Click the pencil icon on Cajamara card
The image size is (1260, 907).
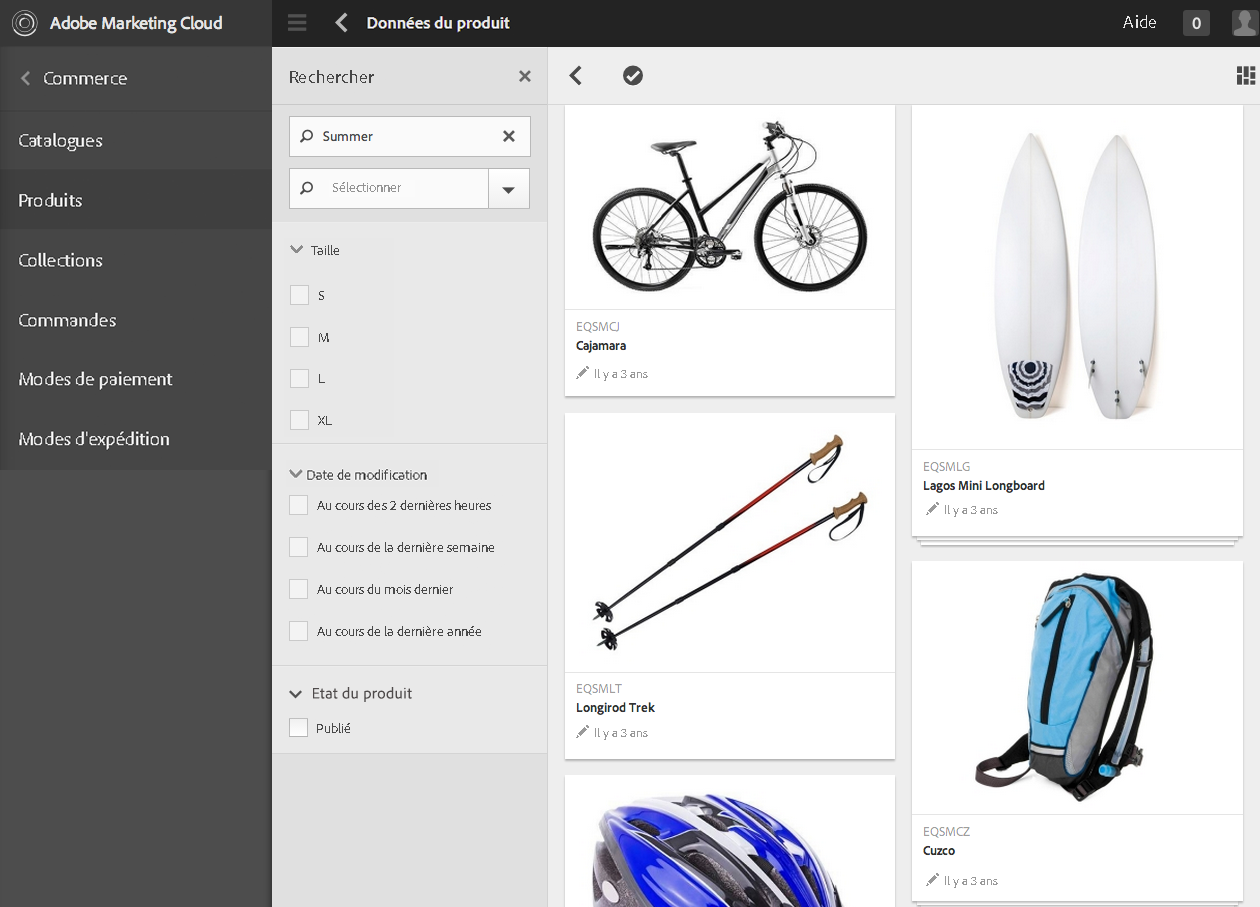tap(583, 373)
